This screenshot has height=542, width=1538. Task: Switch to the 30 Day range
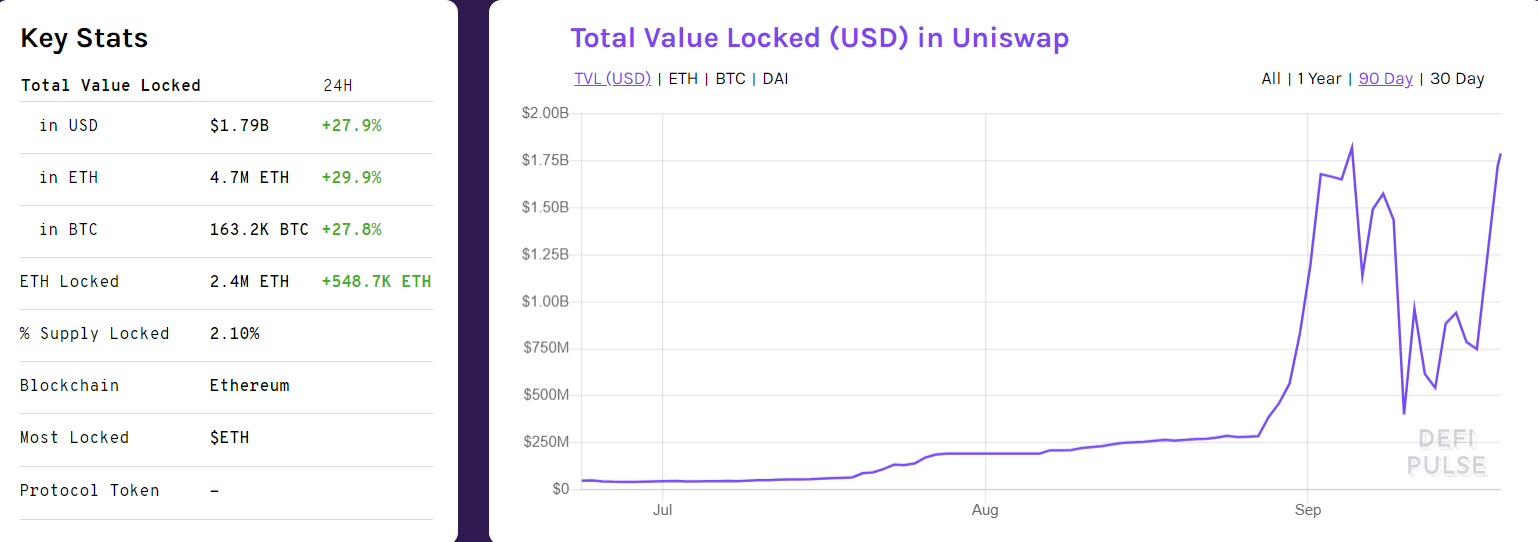pyautogui.click(x=1457, y=78)
